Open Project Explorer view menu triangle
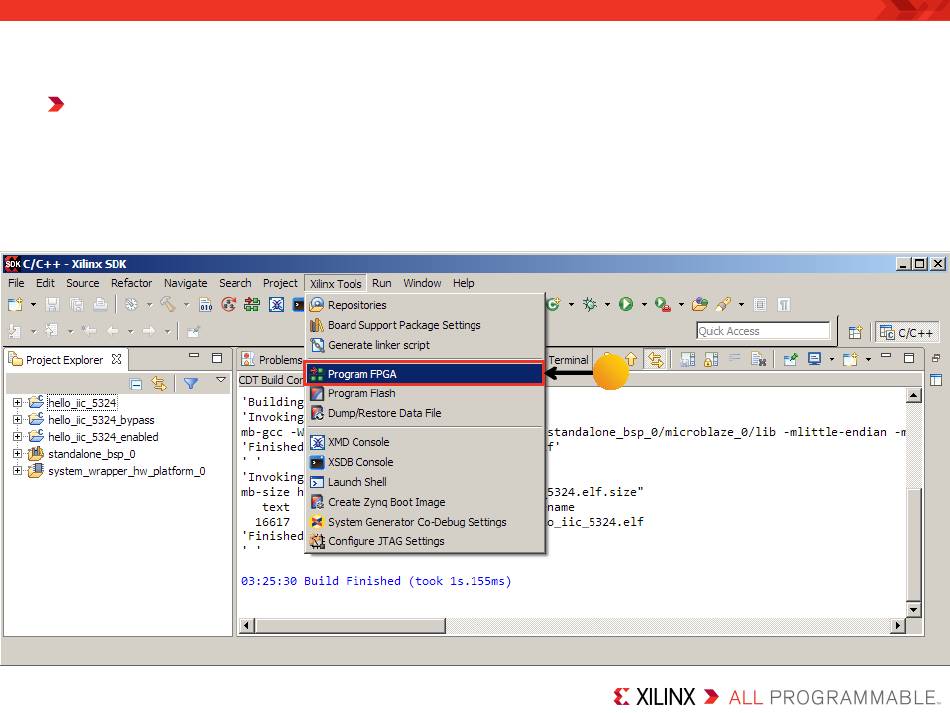The image size is (950, 713). 221,380
